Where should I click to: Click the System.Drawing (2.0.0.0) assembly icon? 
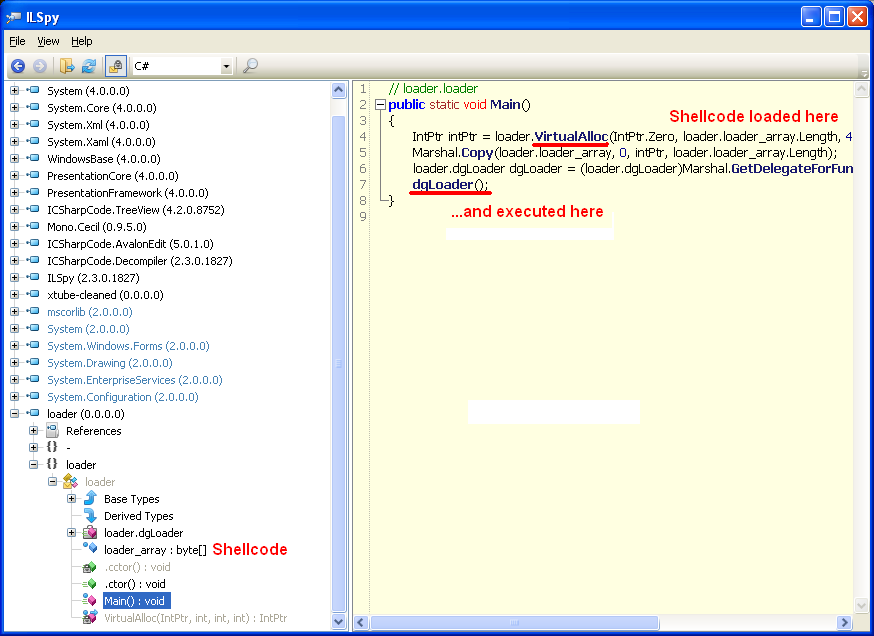click(33, 362)
